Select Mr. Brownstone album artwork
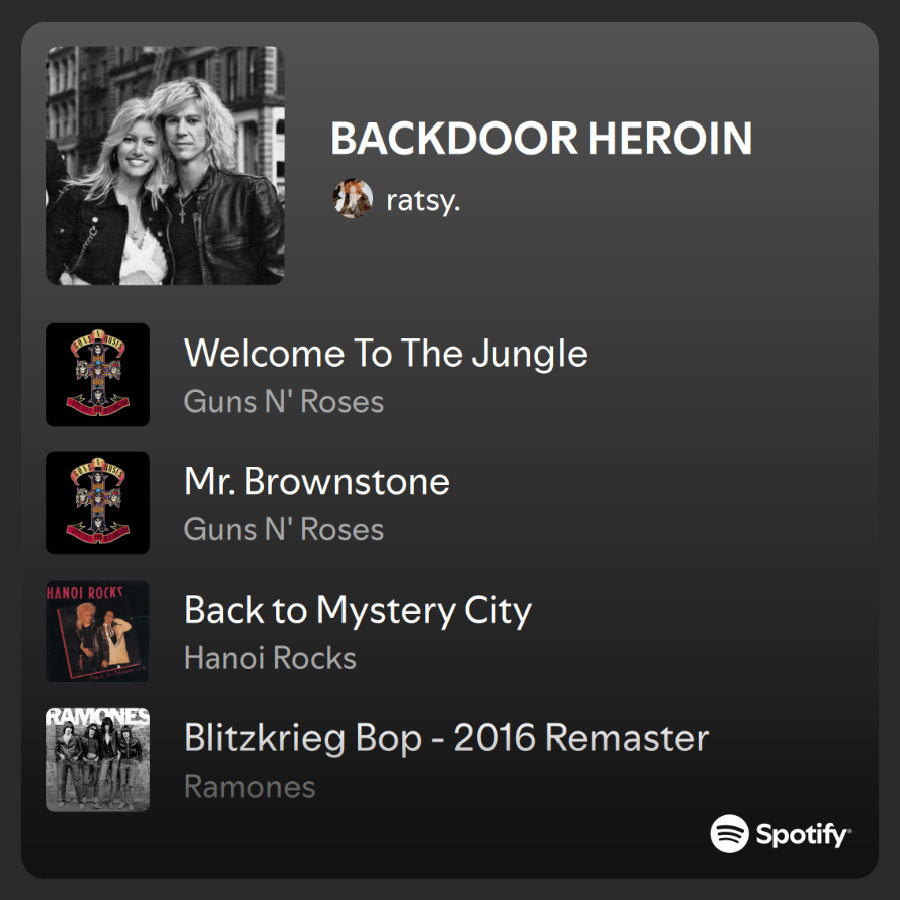This screenshot has height=900, width=900. (x=98, y=503)
